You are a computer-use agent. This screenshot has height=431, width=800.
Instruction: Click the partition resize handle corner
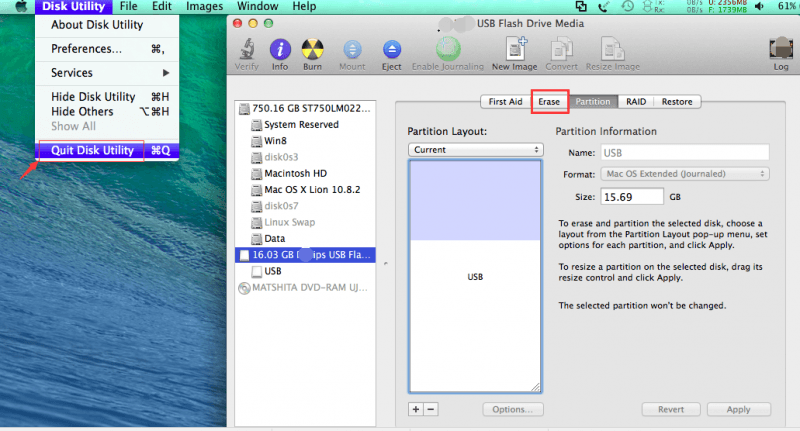[536, 386]
